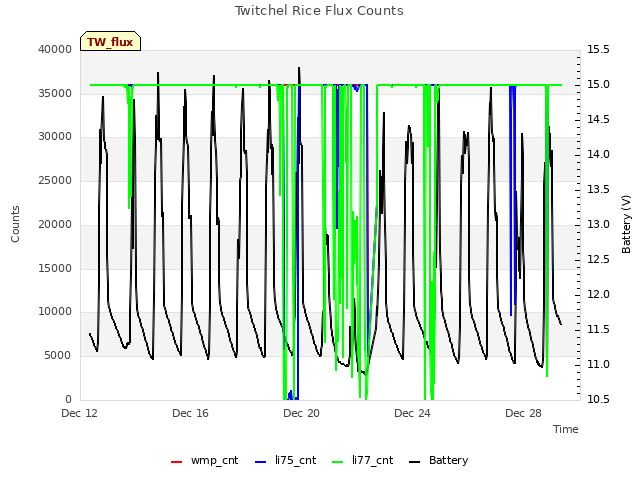The height and width of the screenshot is (480, 640).
Task: Click the 15.5 battery voltage tick label
Action: point(598,49)
